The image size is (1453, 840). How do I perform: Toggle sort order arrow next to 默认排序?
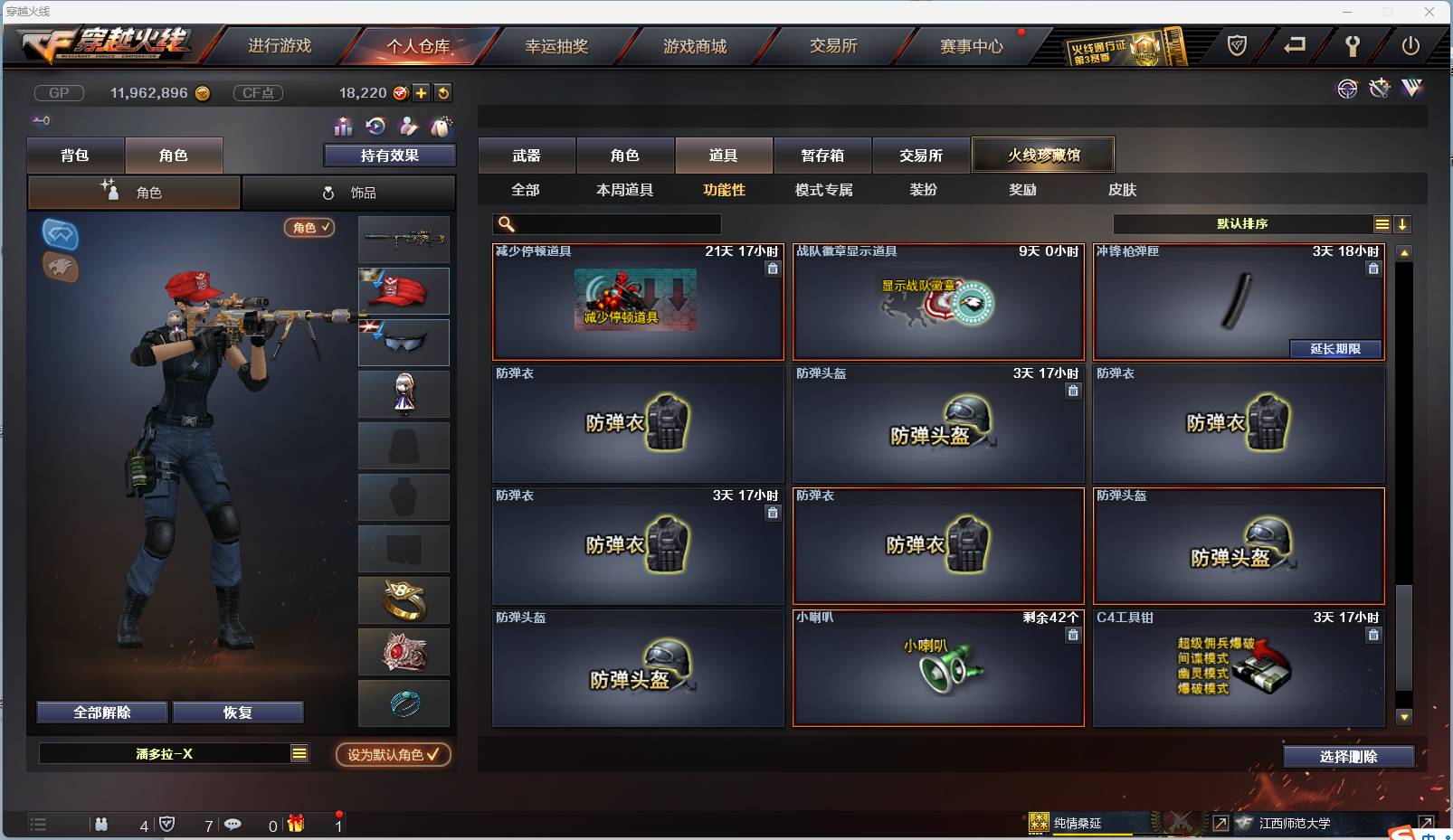click(1401, 224)
